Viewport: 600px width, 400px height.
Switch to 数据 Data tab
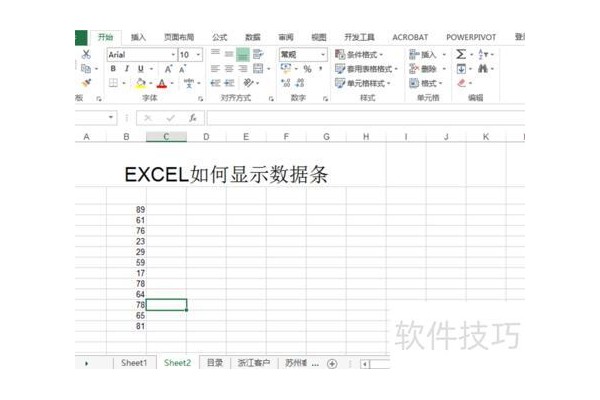[x=253, y=37]
